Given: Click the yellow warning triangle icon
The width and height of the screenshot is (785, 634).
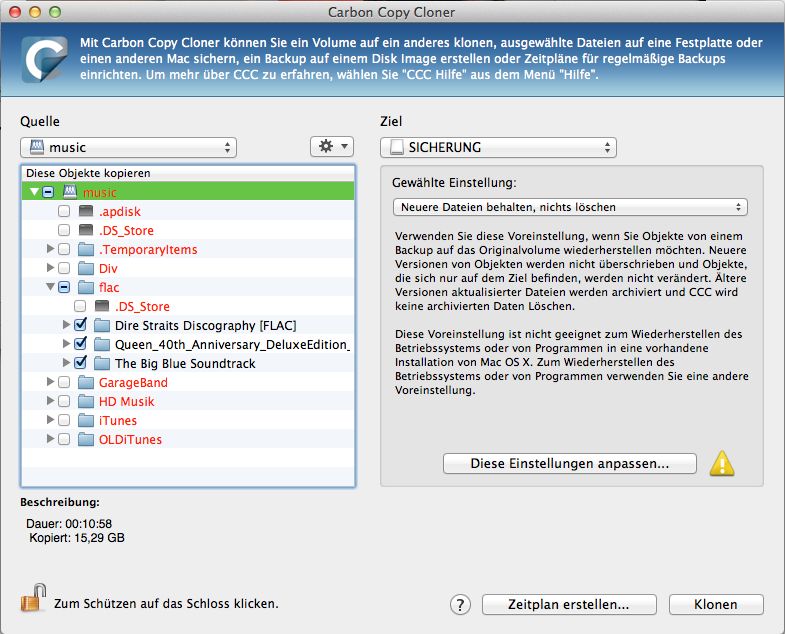Looking at the screenshot, I should click(x=721, y=463).
